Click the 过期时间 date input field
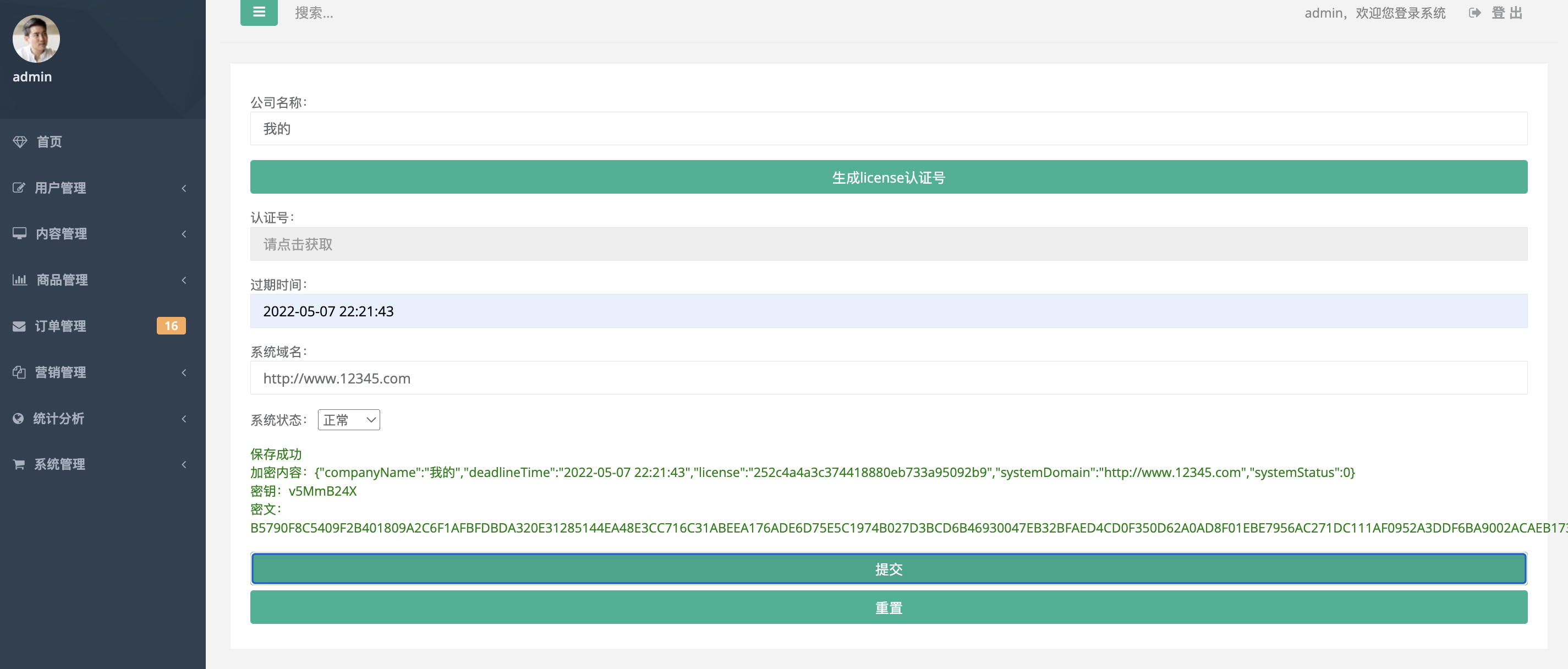 coord(888,311)
